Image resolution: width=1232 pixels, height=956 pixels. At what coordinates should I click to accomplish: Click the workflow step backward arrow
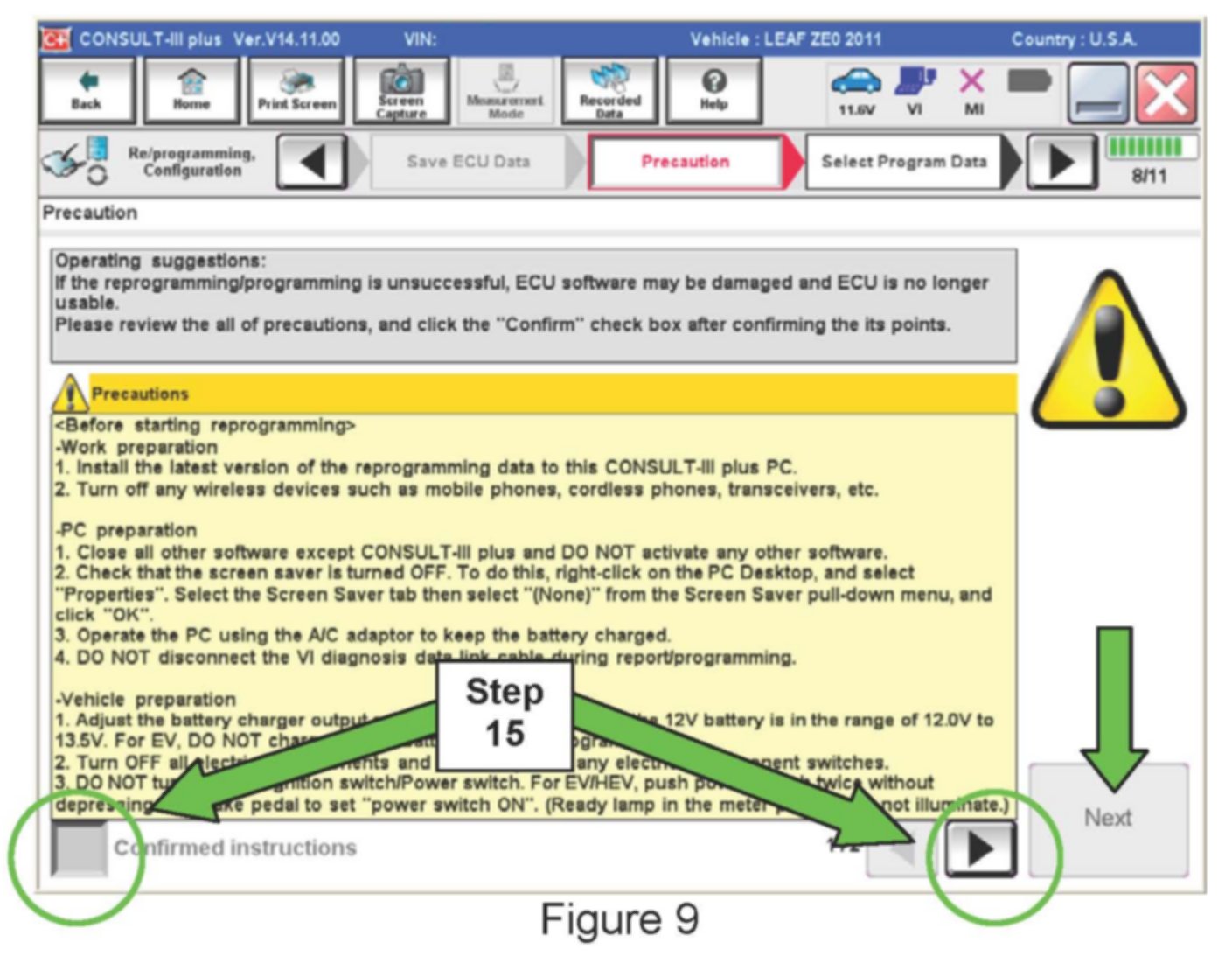click(x=311, y=162)
